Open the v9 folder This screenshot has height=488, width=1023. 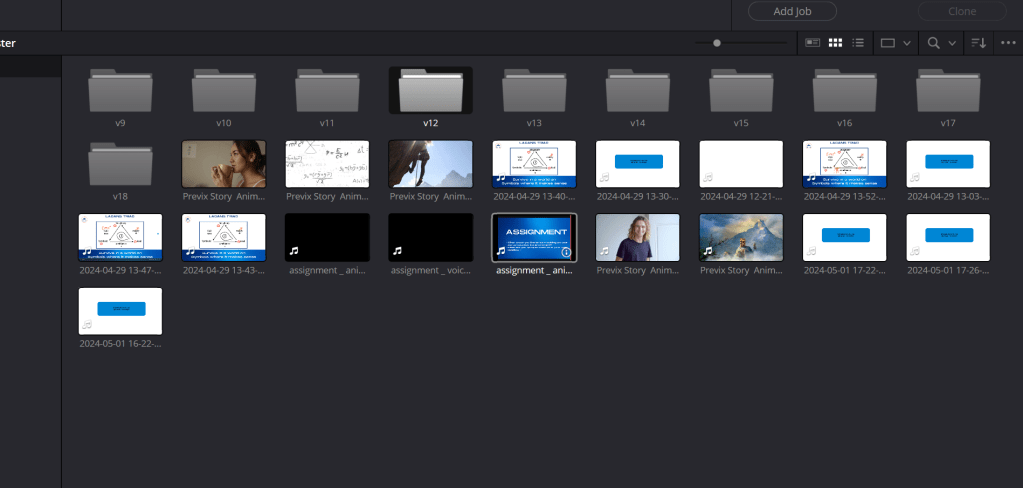120,91
